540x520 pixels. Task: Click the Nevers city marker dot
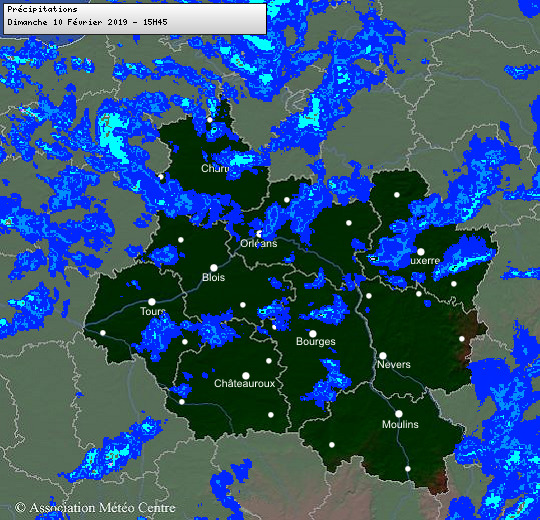point(383,356)
